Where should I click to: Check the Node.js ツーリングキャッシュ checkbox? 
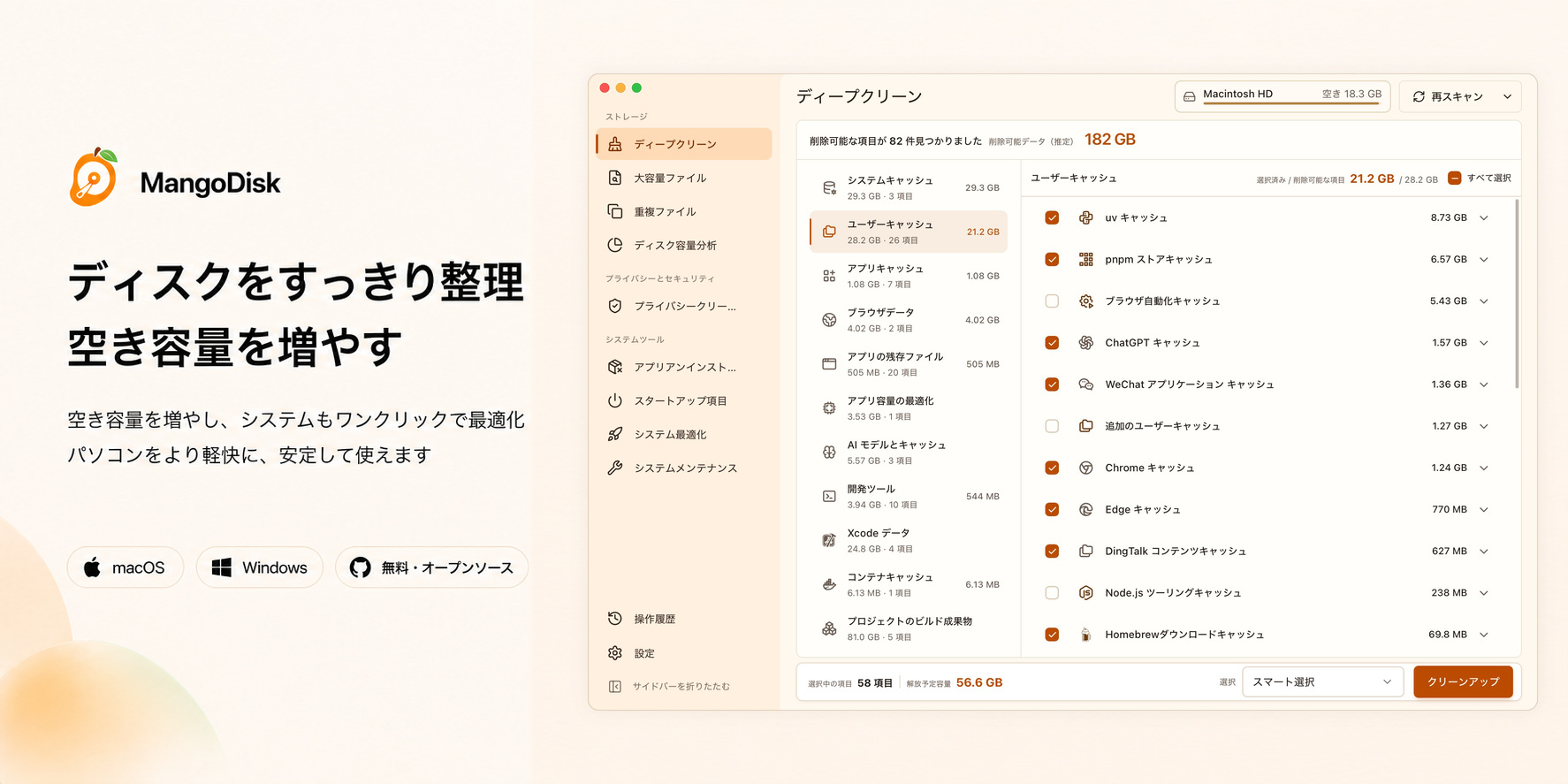[x=1052, y=593]
